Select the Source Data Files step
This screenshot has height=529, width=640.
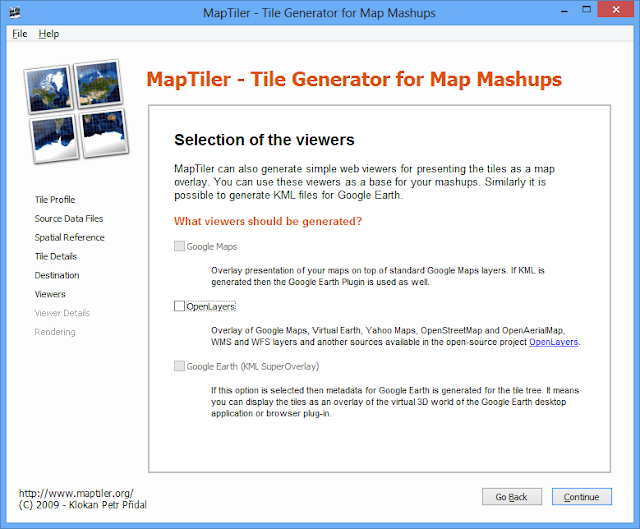pyautogui.click(x=69, y=219)
